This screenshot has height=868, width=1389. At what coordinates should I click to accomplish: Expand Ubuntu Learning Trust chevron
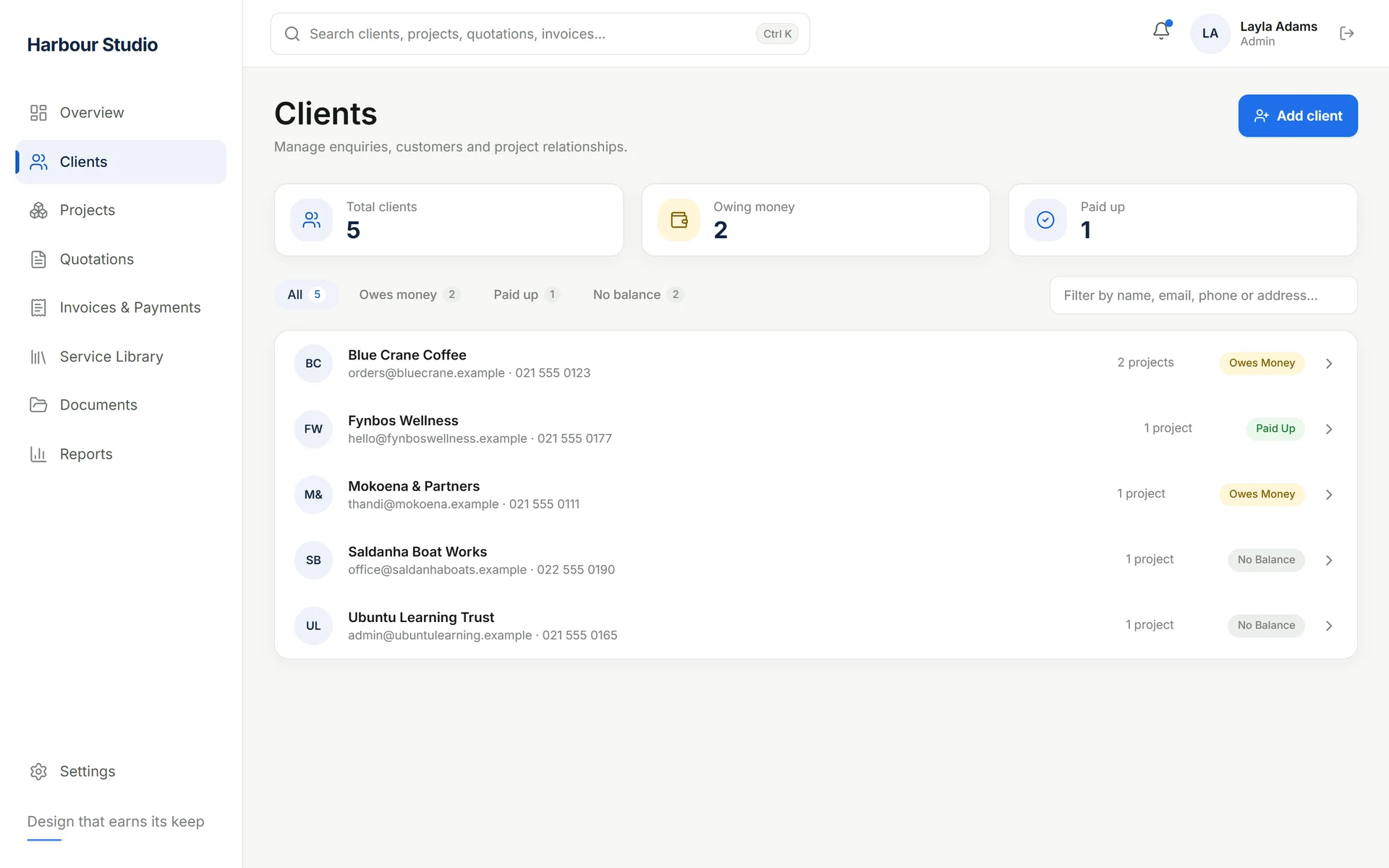(1329, 626)
